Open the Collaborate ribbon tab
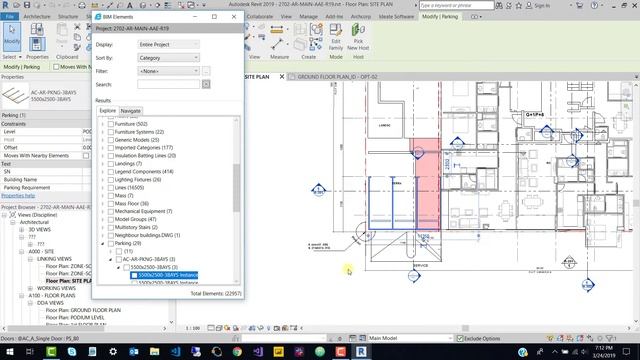 260,17
